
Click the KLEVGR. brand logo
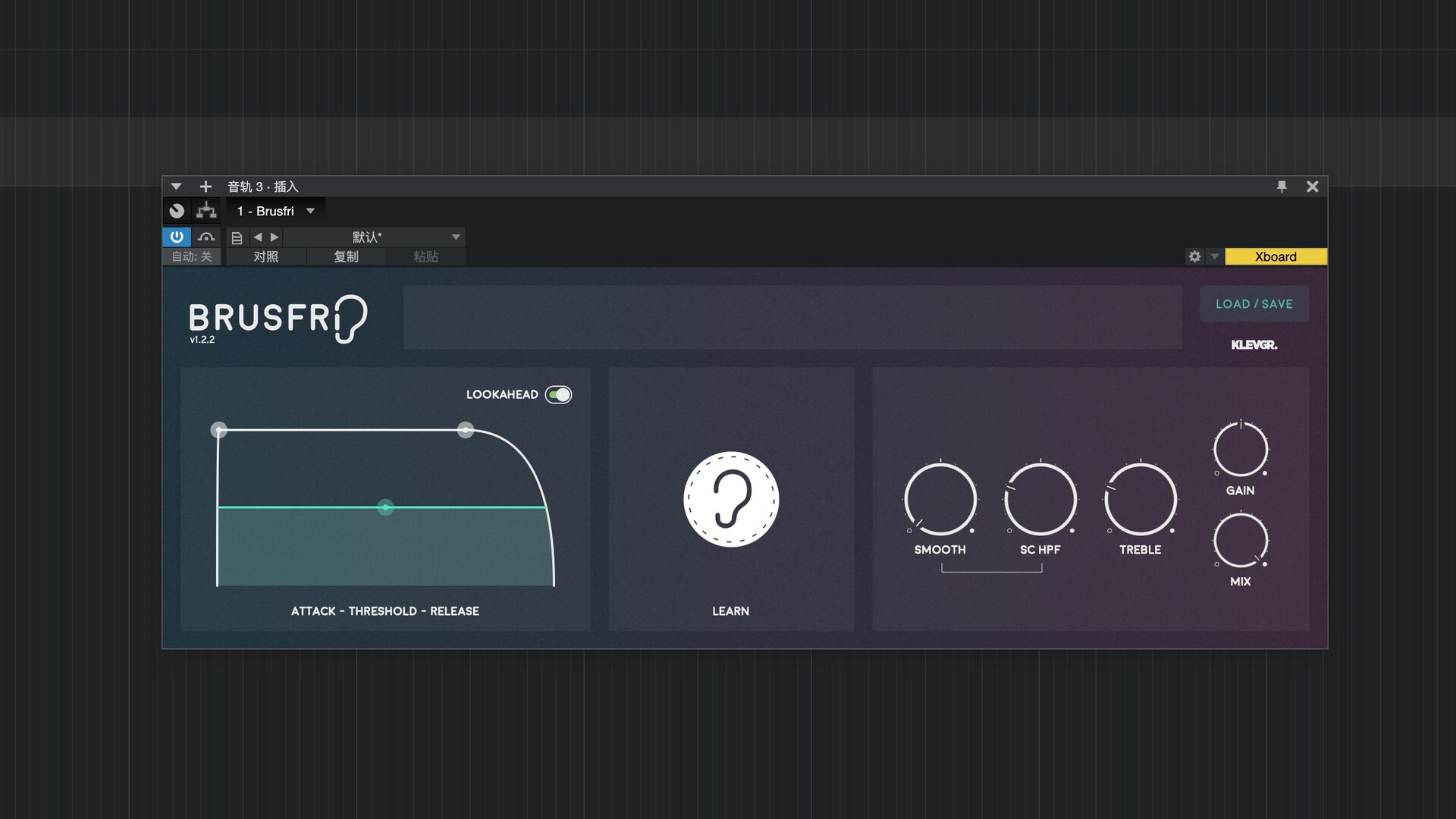pos(1254,345)
